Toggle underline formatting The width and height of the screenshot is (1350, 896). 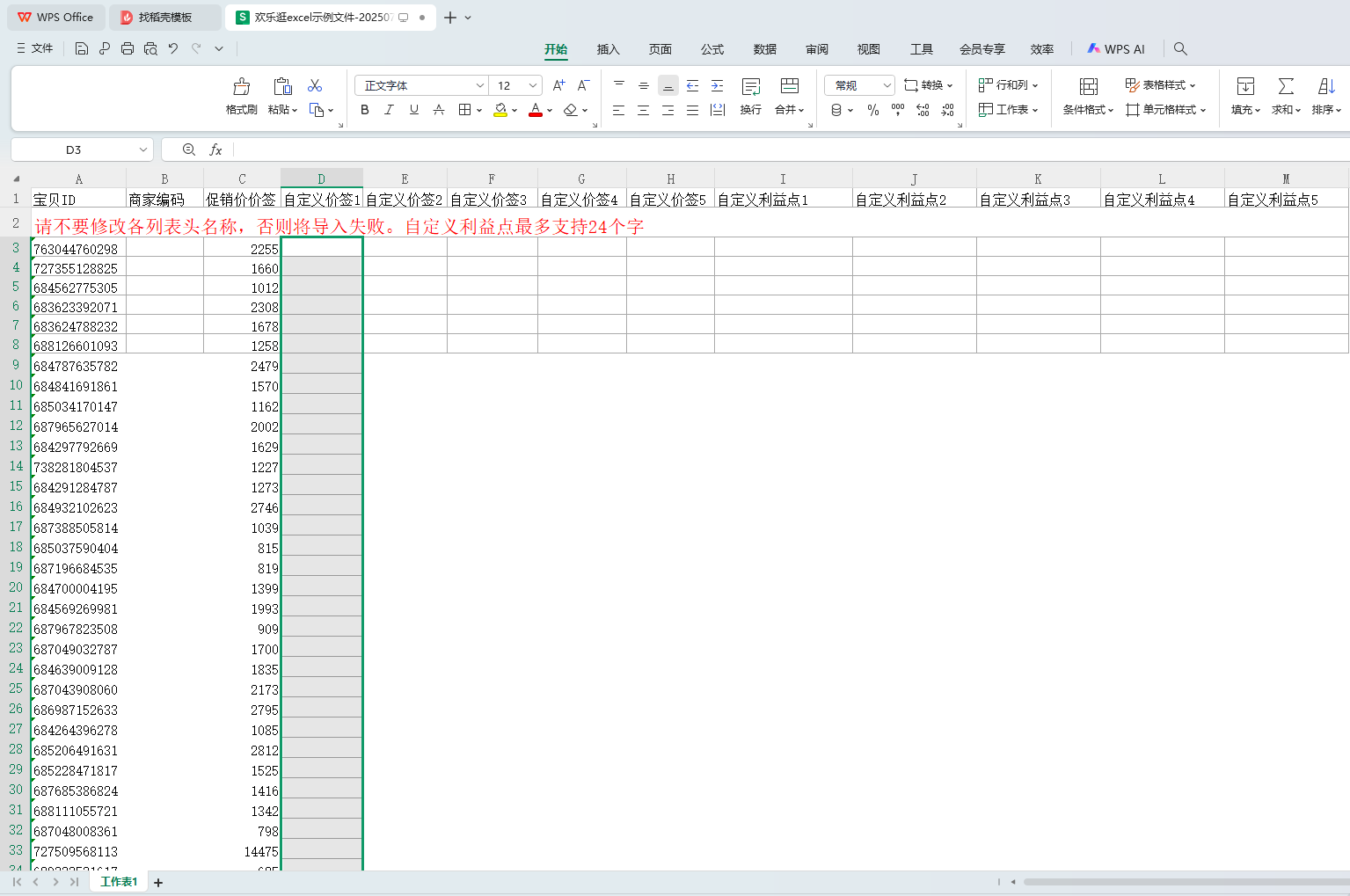point(413,110)
